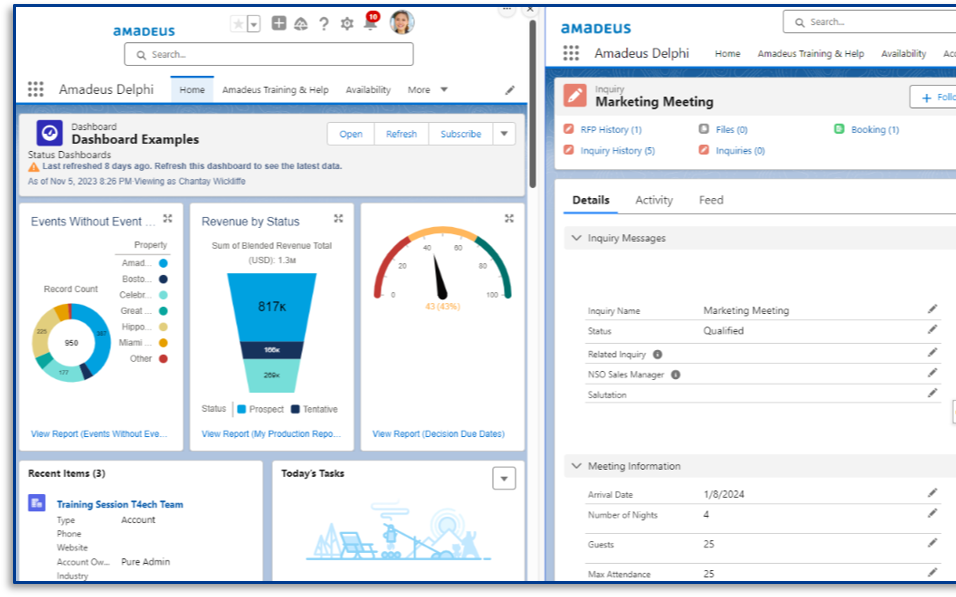956x597 pixels.
Task: Collapse the Meeting Information section
Action: click(576, 466)
